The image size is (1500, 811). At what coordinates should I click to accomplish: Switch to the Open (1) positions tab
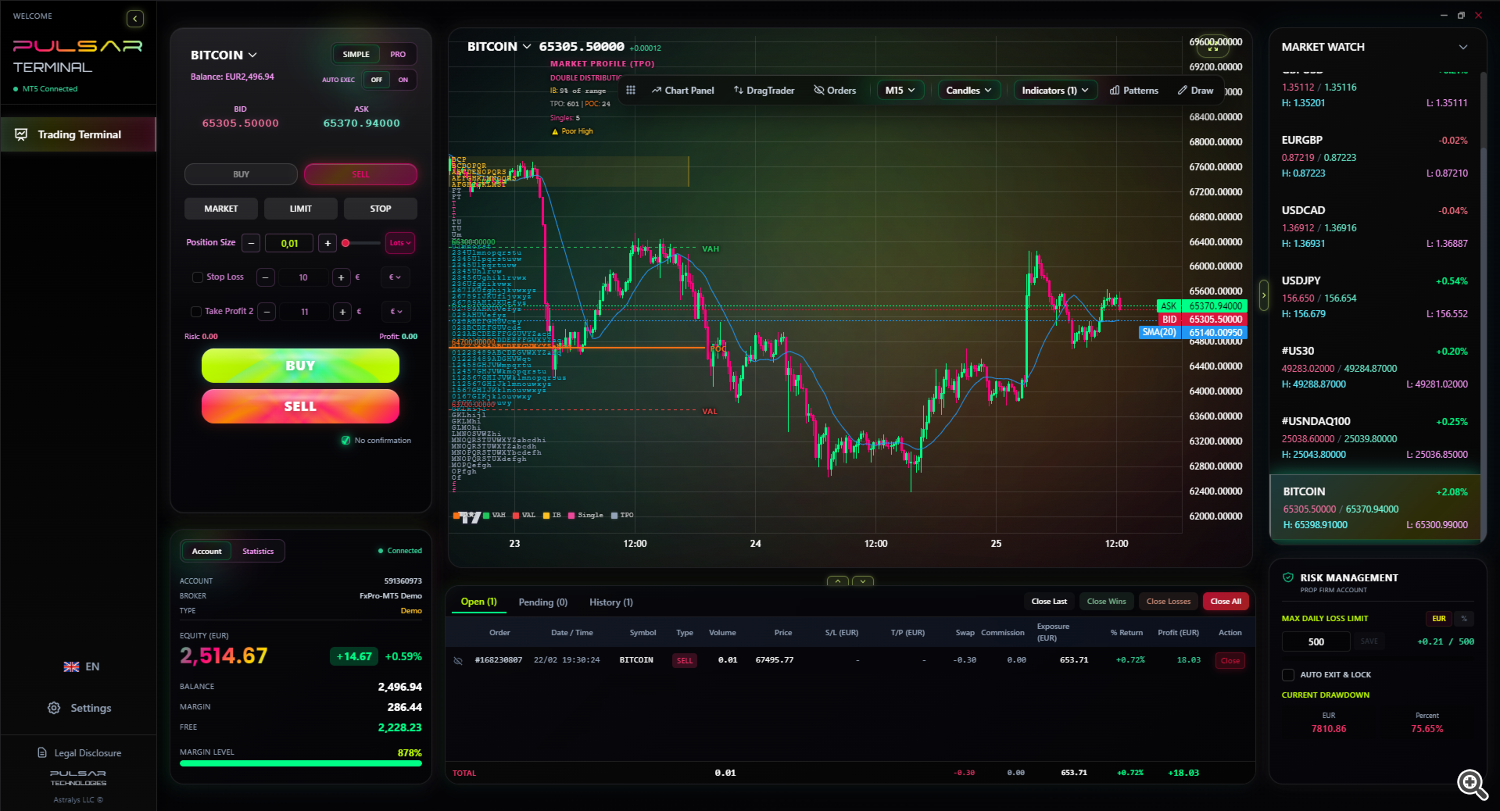tap(479, 602)
